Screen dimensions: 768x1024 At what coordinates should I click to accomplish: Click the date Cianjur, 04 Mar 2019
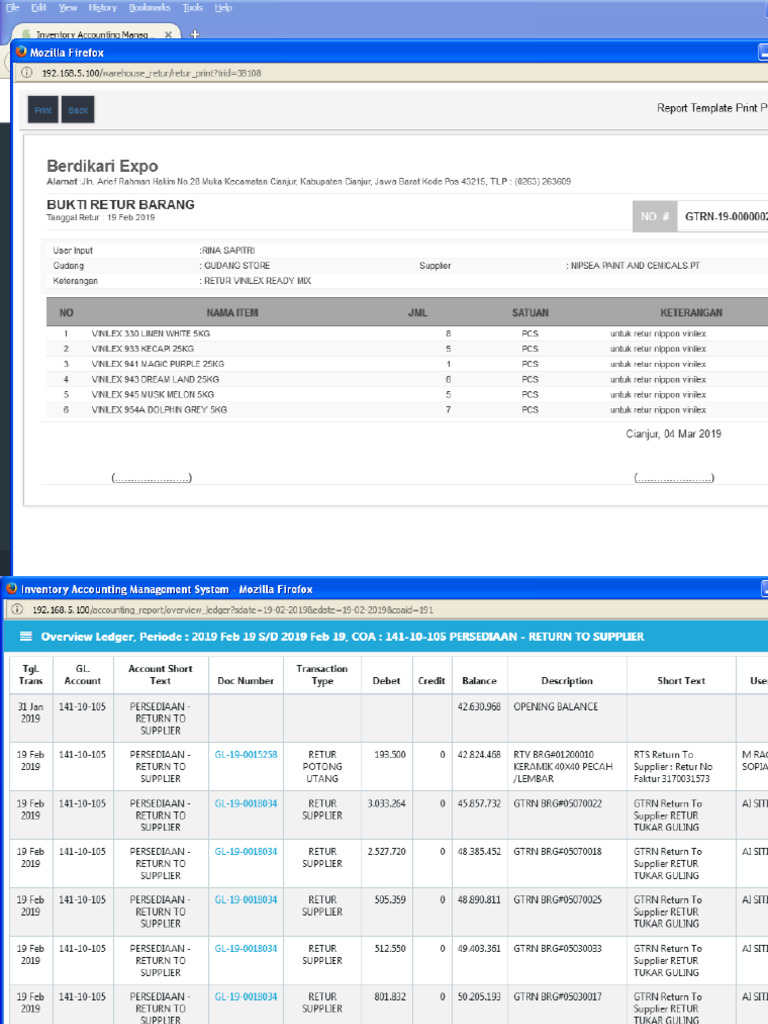pyautogui.click(x=673, y=434)
